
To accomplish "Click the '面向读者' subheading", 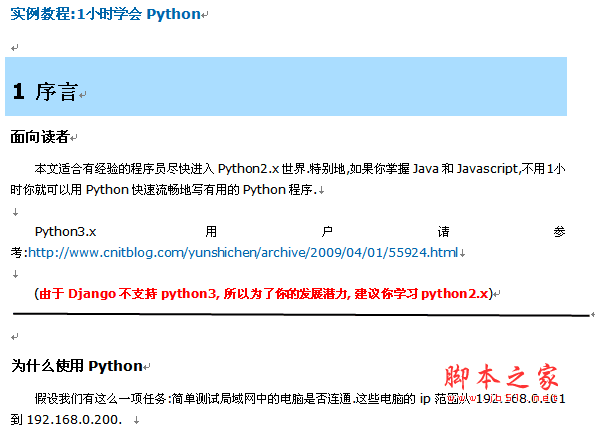I will pos(39,137).
